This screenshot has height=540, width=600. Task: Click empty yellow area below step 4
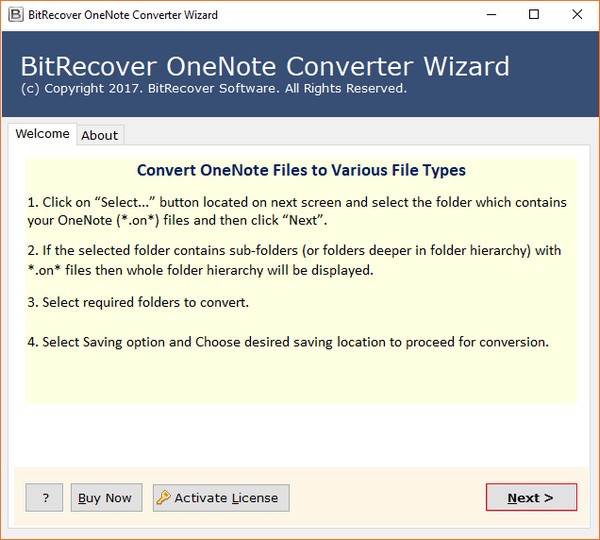300,380
